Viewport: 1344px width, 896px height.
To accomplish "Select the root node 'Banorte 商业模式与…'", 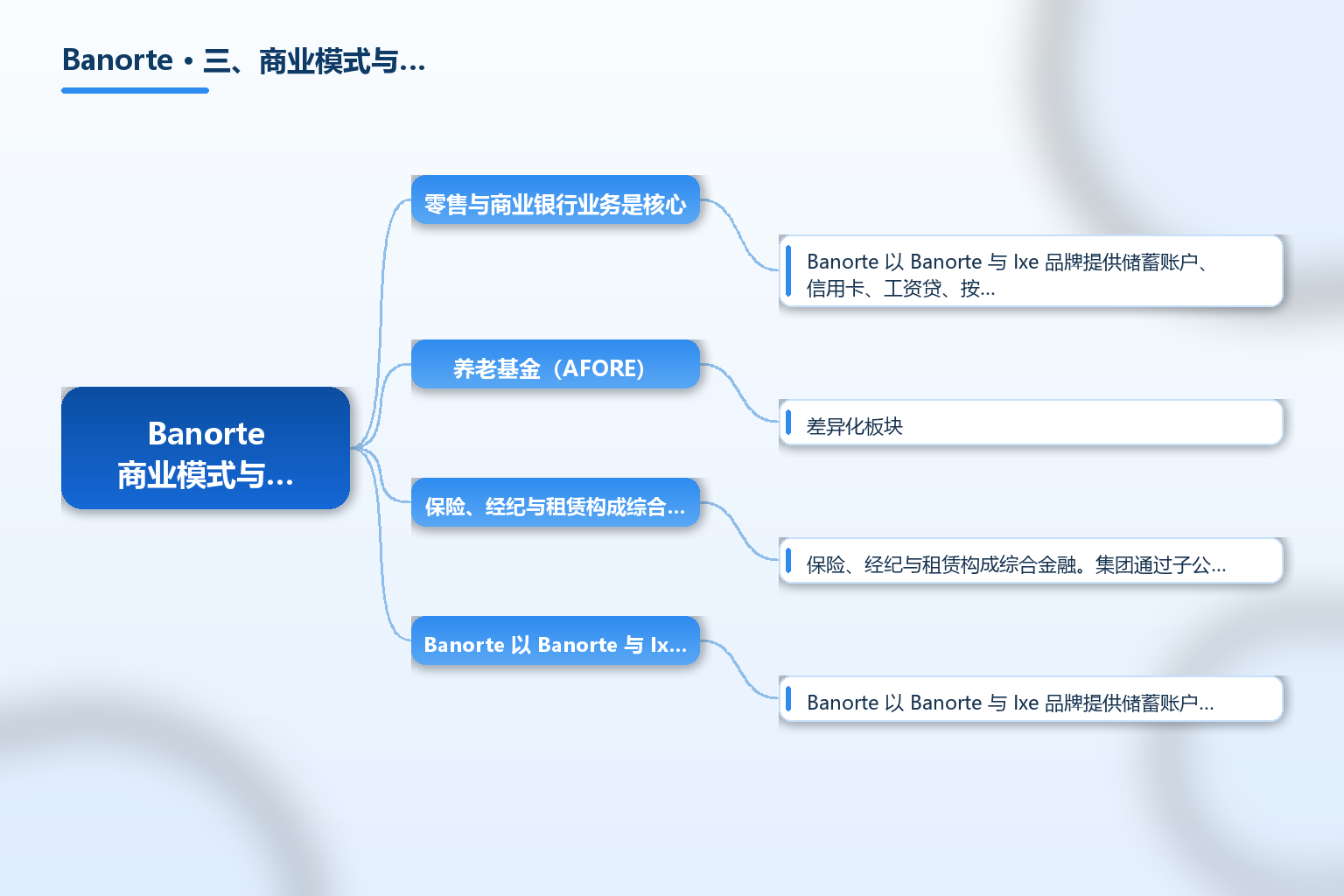I will [206, 448].
